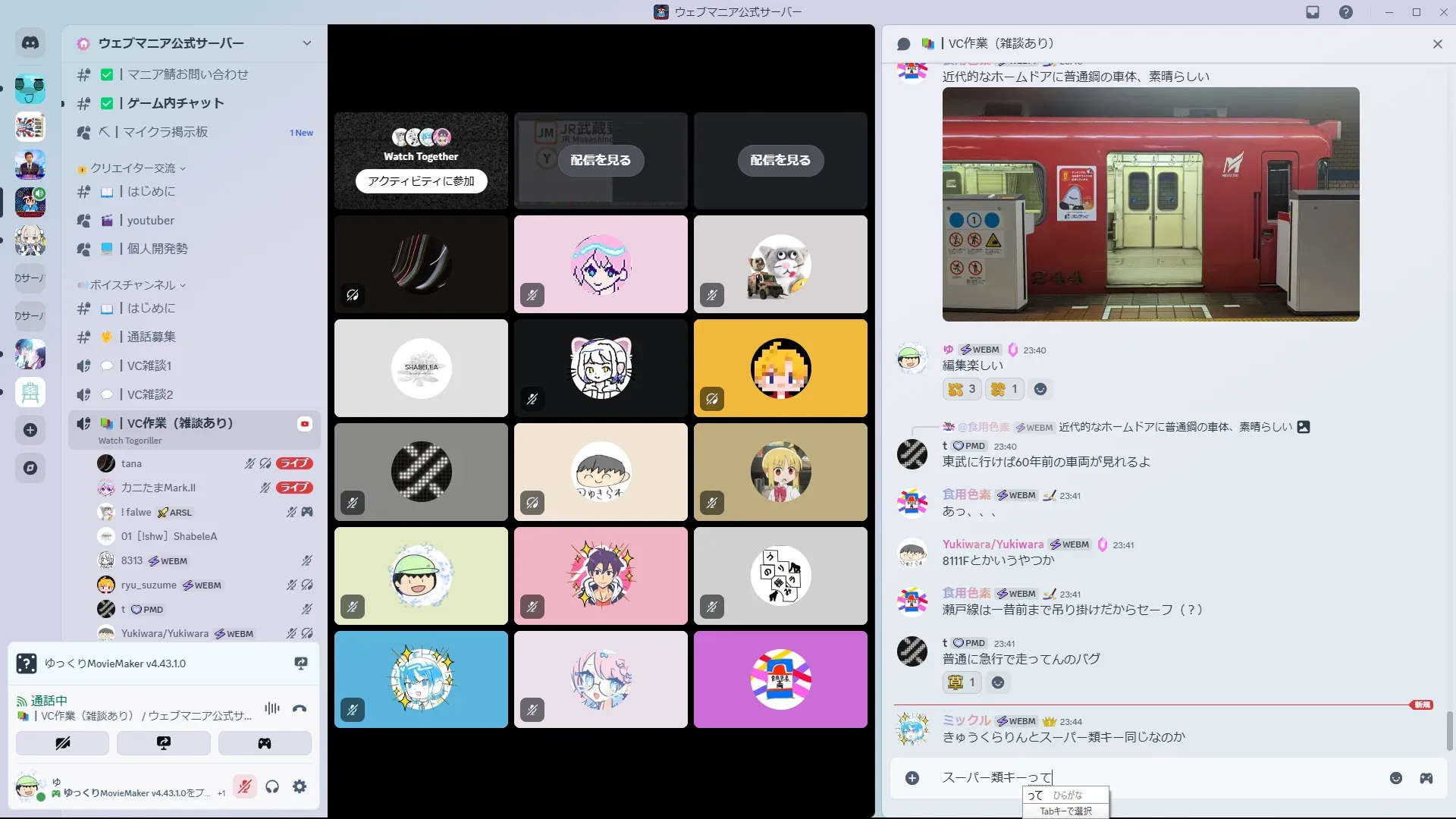The width and height of the screenshot is (1456, 819).
Task: Share your screen in voice channel
Action: 163,743
